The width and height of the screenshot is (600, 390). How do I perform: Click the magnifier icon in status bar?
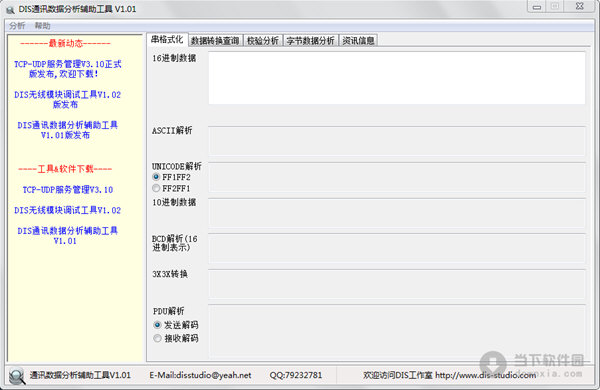[16, 375]
